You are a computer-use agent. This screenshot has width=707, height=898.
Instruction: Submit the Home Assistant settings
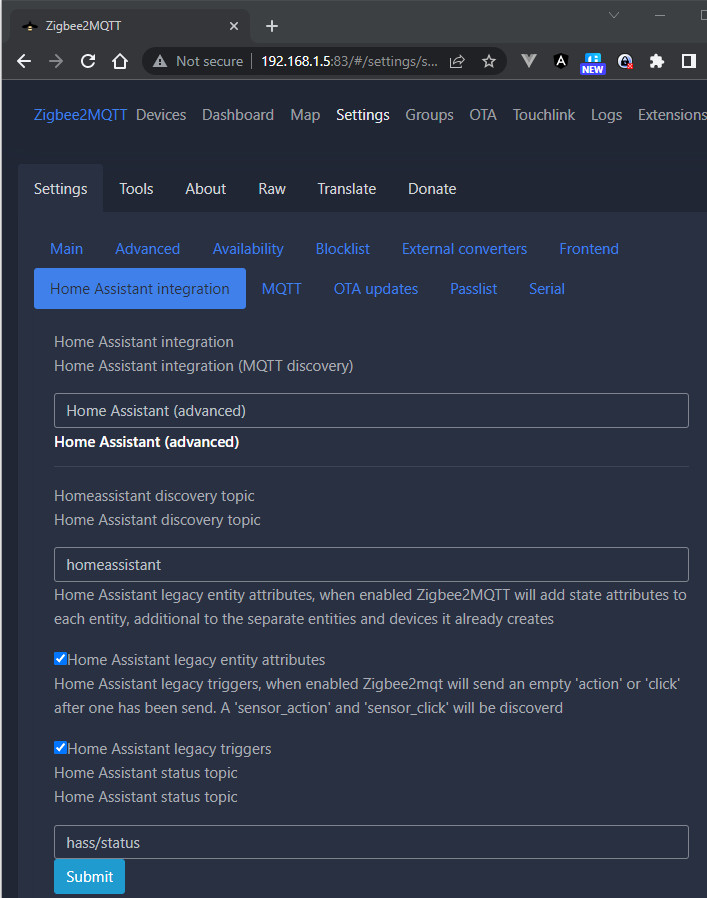[89, 876]
